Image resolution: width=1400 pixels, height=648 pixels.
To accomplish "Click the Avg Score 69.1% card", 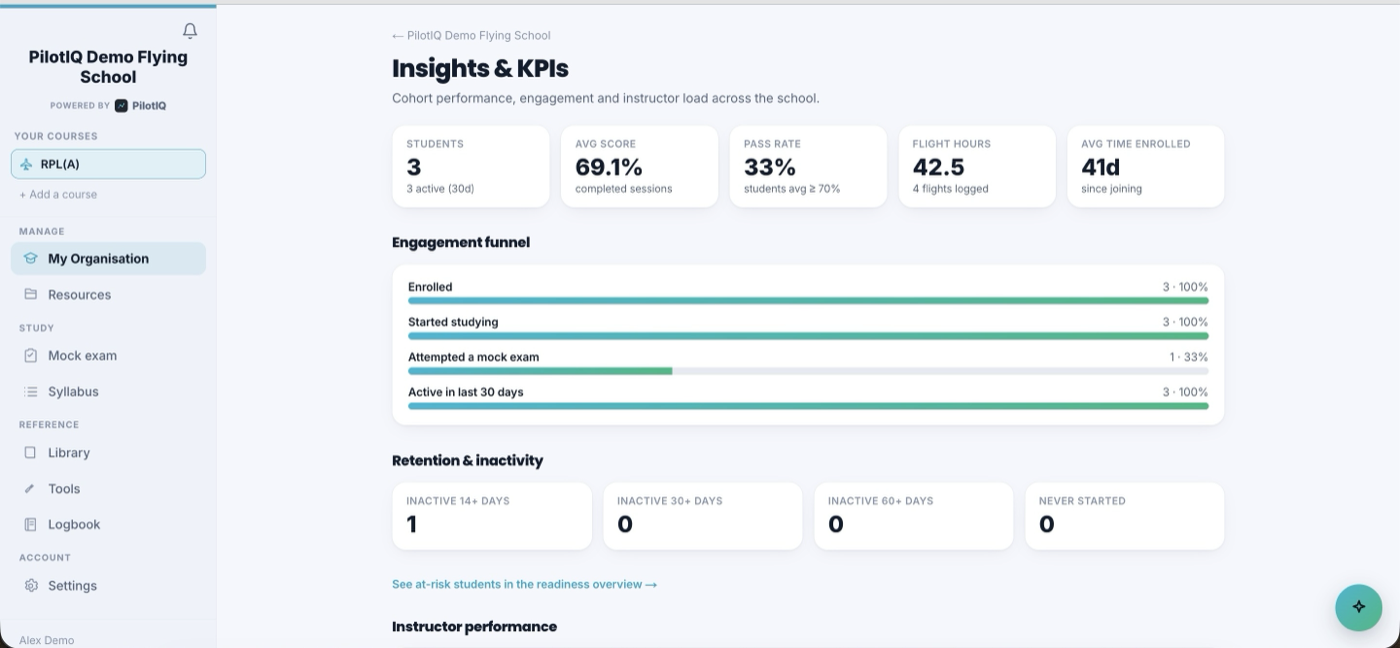I will point(639,166).
